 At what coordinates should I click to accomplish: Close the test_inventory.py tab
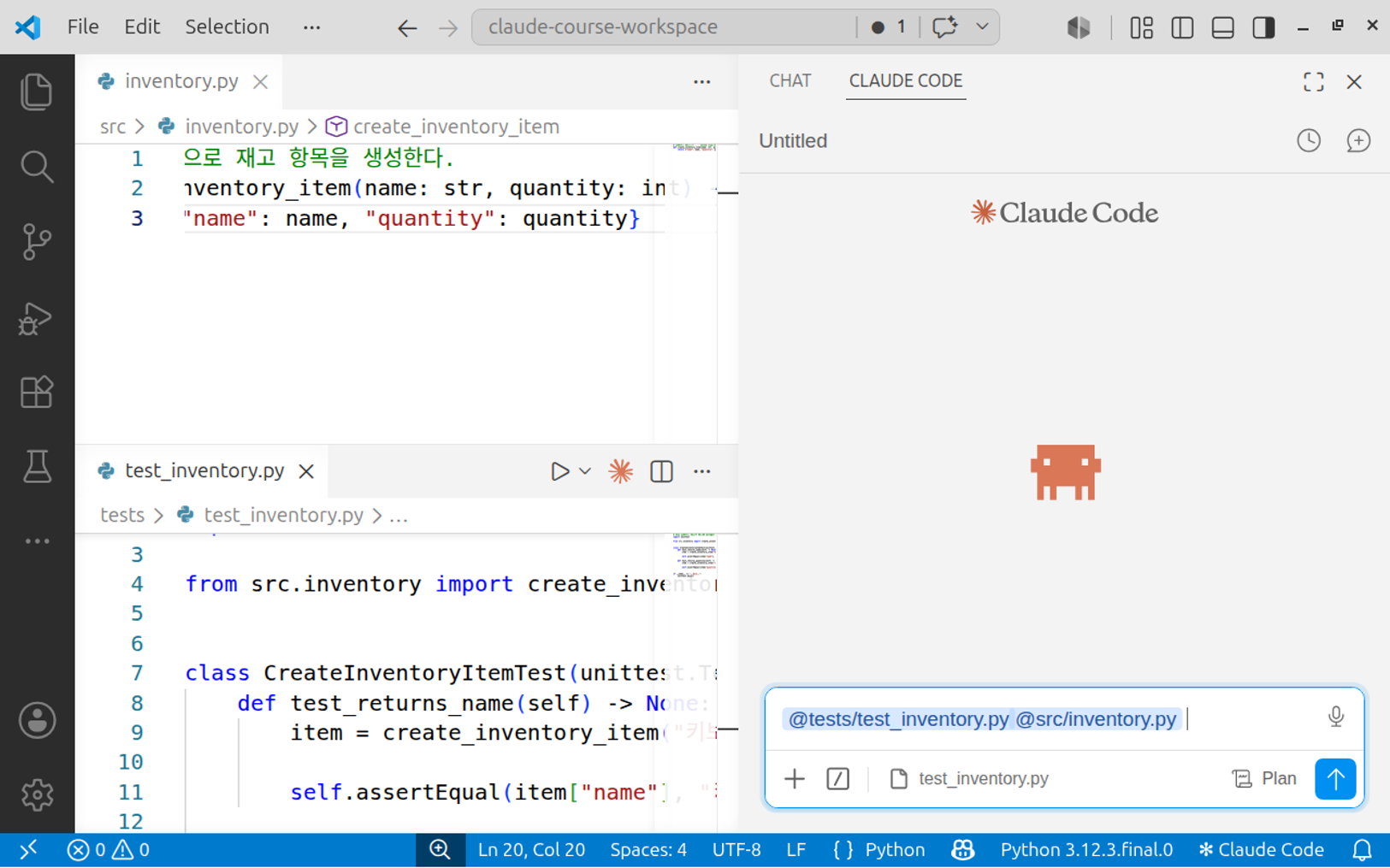(306, 471)
